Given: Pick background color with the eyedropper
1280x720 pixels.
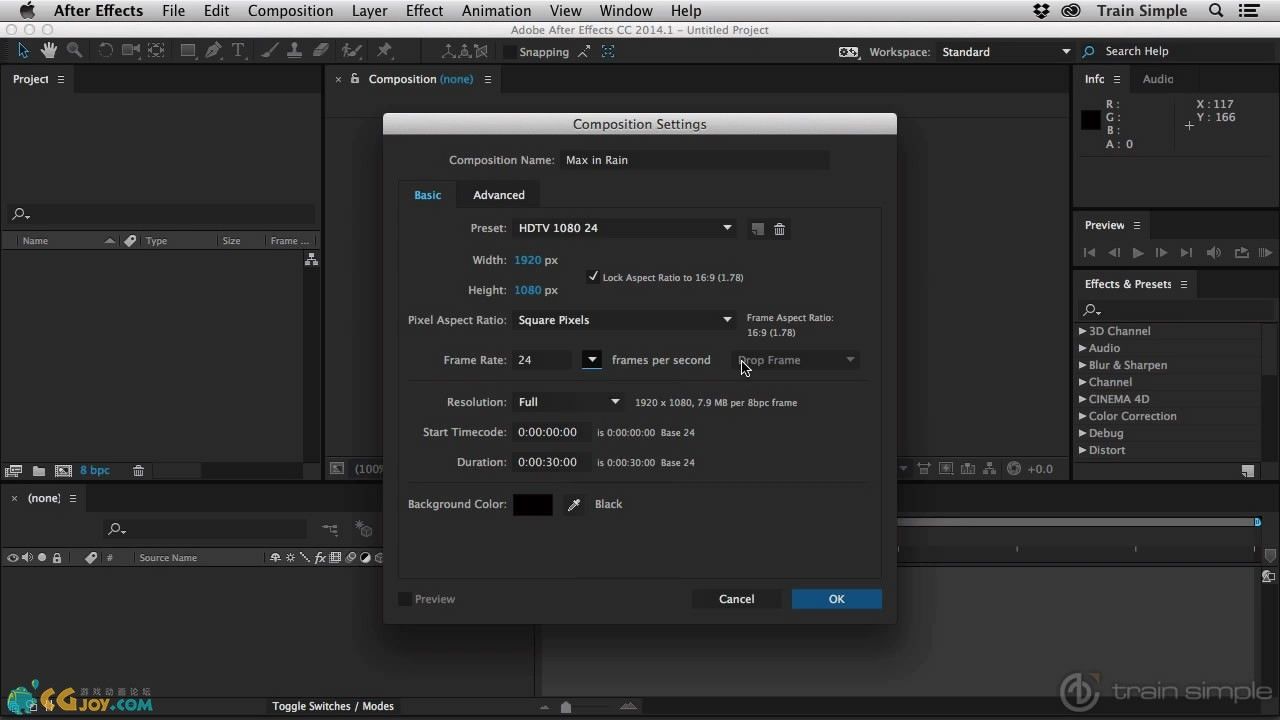Looking at the screenshot, I should coord(574,505).
